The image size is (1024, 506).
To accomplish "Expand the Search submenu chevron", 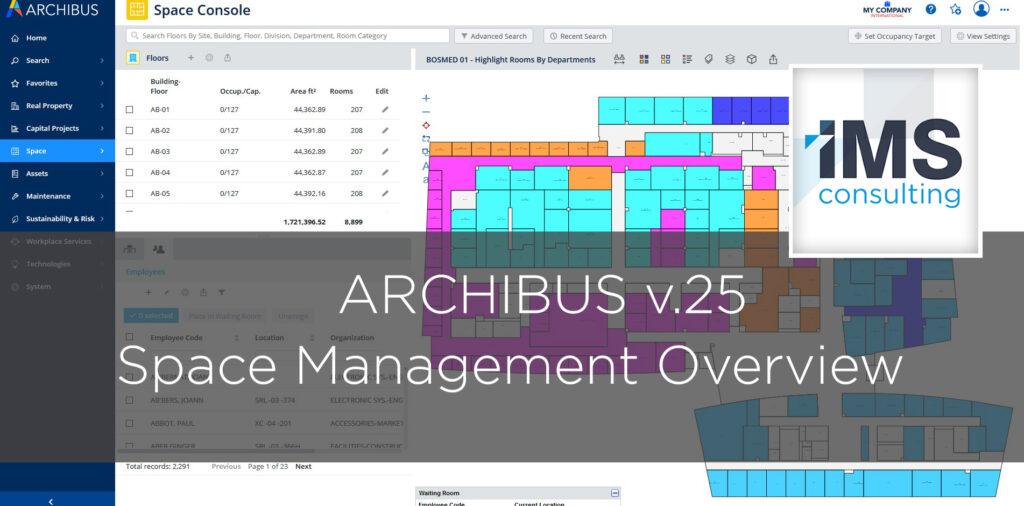I will tap(102, 60).
